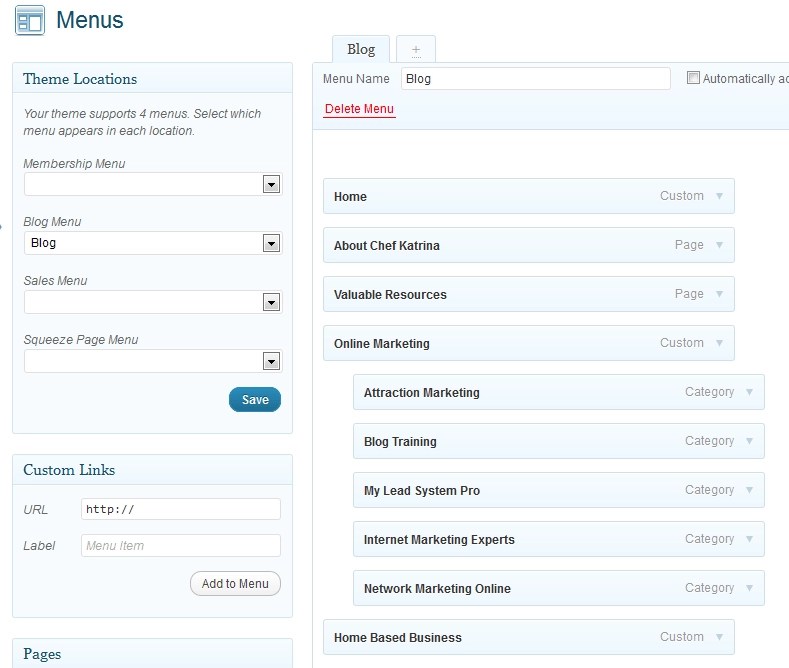The width and height of the screenshot is (789, 668).
Task: Click the Custom Links panel header
Action: coord(152,470)
